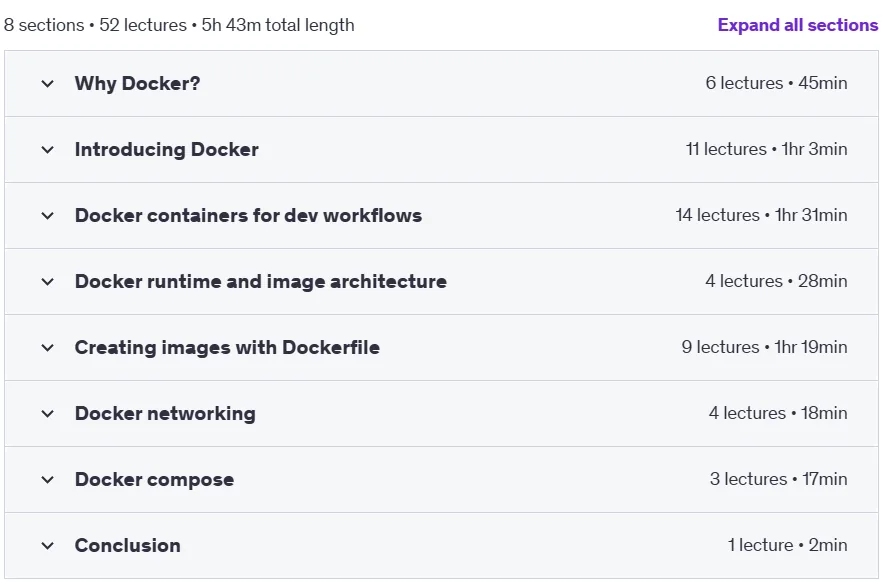Image resolution: width=883 pixels, height=582 pixels.
Task: Click the 4 lectures • 18min label
Action: click(x=778, y=412)
